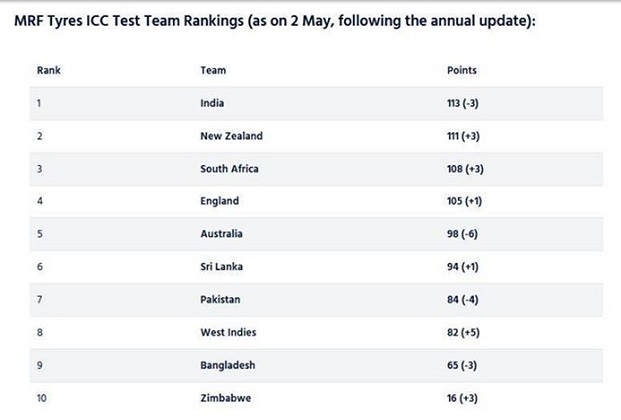Click the Team column header
Viewport: 621px width, 420px height.
pyautogui.click(x=213, y=70)
